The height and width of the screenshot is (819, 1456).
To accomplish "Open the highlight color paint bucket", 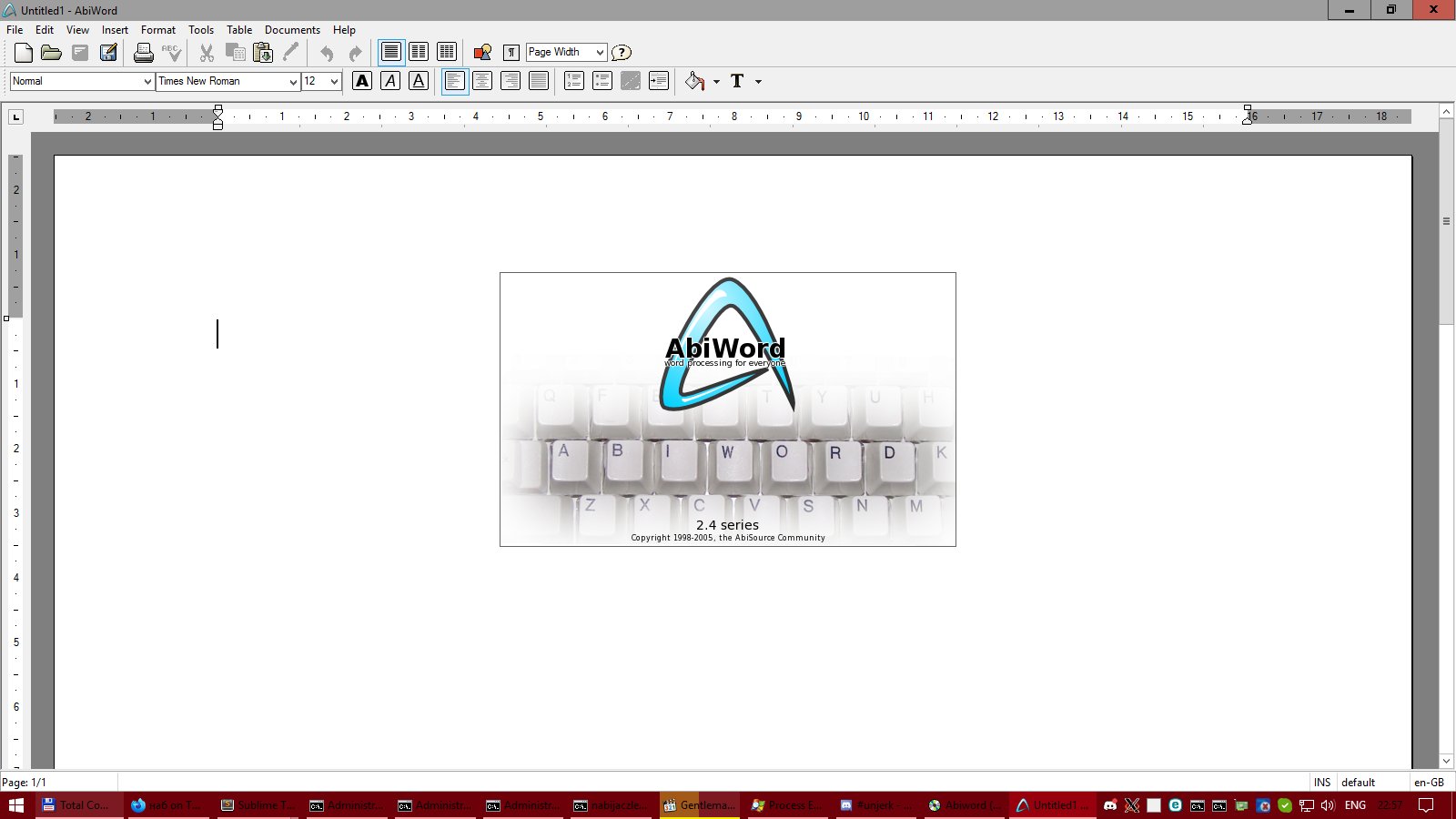I will [x=695, y=81].
